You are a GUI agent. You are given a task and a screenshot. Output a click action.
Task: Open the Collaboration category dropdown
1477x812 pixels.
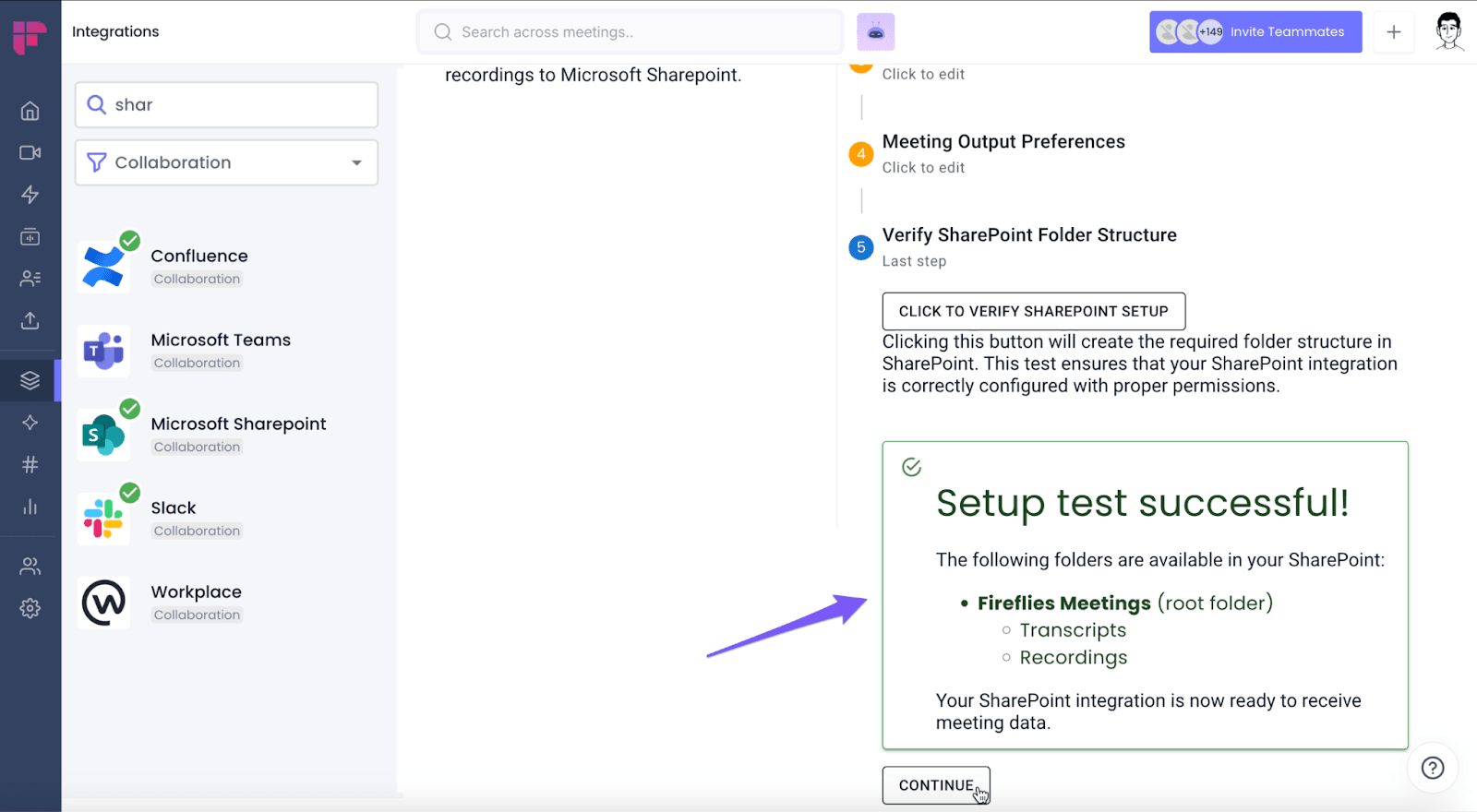click(x=226, y=162)
